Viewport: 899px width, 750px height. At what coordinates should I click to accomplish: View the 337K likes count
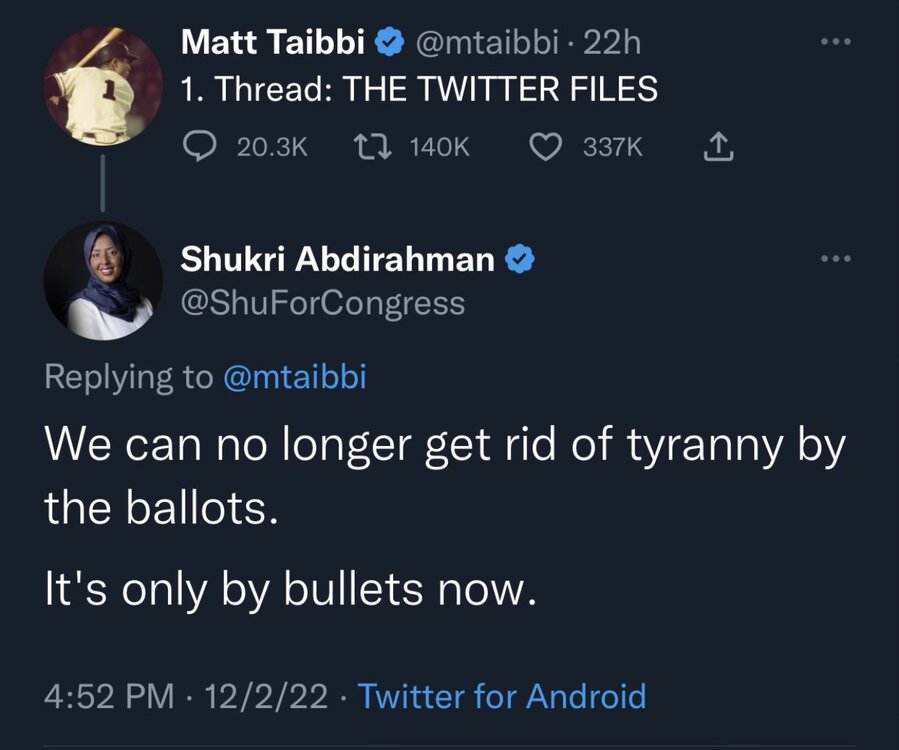pyautogui.click(x=613, y=148)
